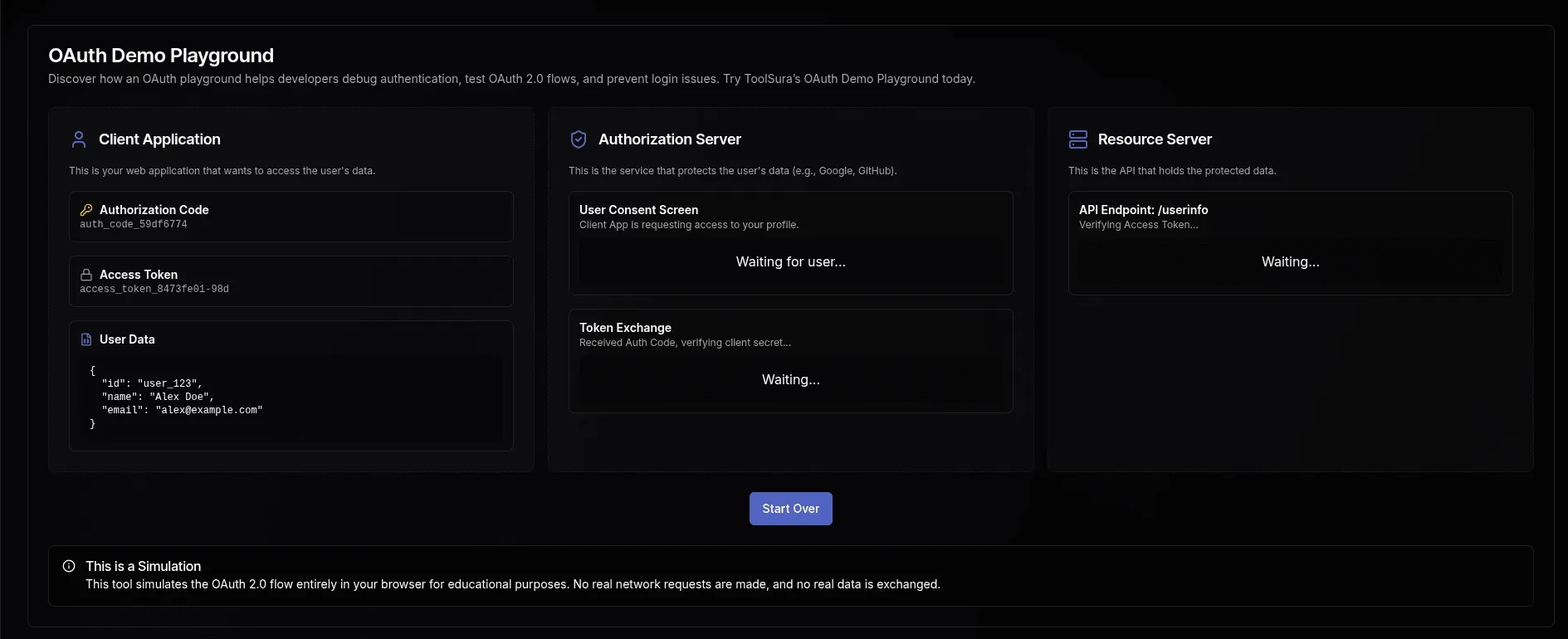Click the Client Application heading
Image resolution: width=1568 pixels, height=639 pixels.
159,139
